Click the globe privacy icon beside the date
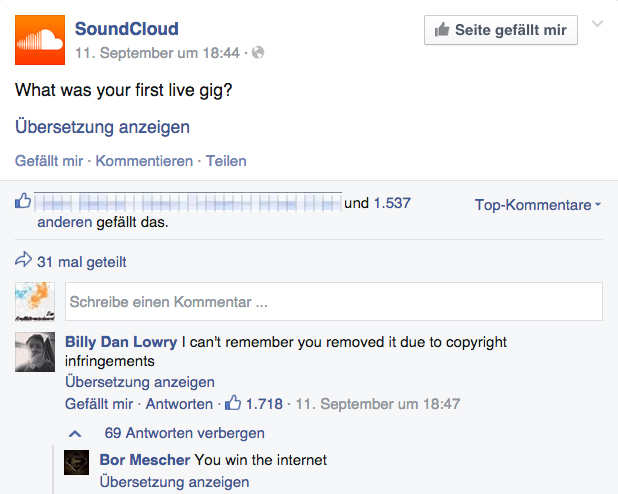The width and height of the screenshot is (618, 494). (259, 51)
